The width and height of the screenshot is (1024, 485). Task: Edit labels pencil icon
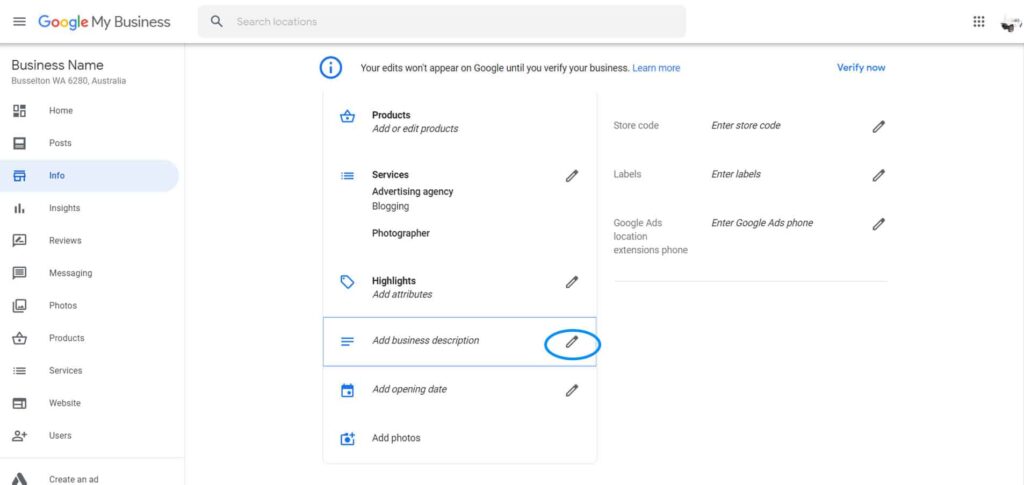pyautogui.click(x=879, y=176)
